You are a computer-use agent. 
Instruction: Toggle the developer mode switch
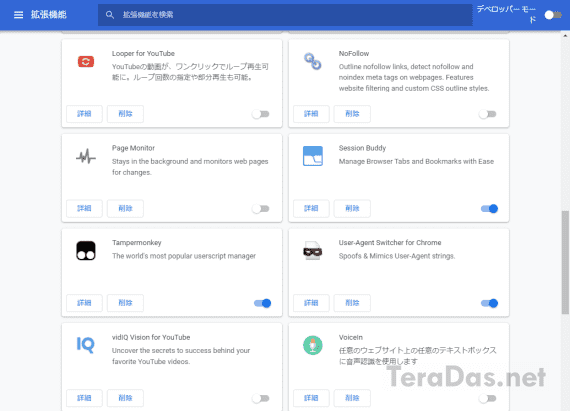point(553,15)
